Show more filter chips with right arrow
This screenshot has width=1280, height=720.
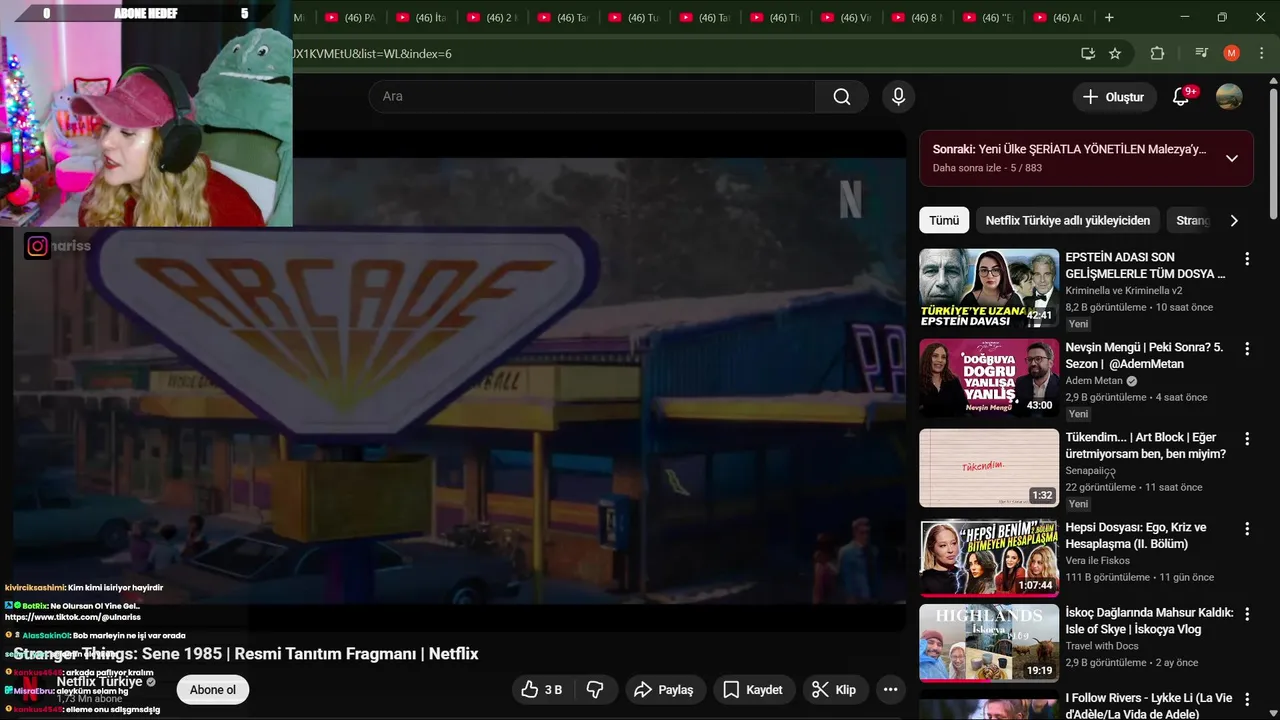[x=1234, y=221]
